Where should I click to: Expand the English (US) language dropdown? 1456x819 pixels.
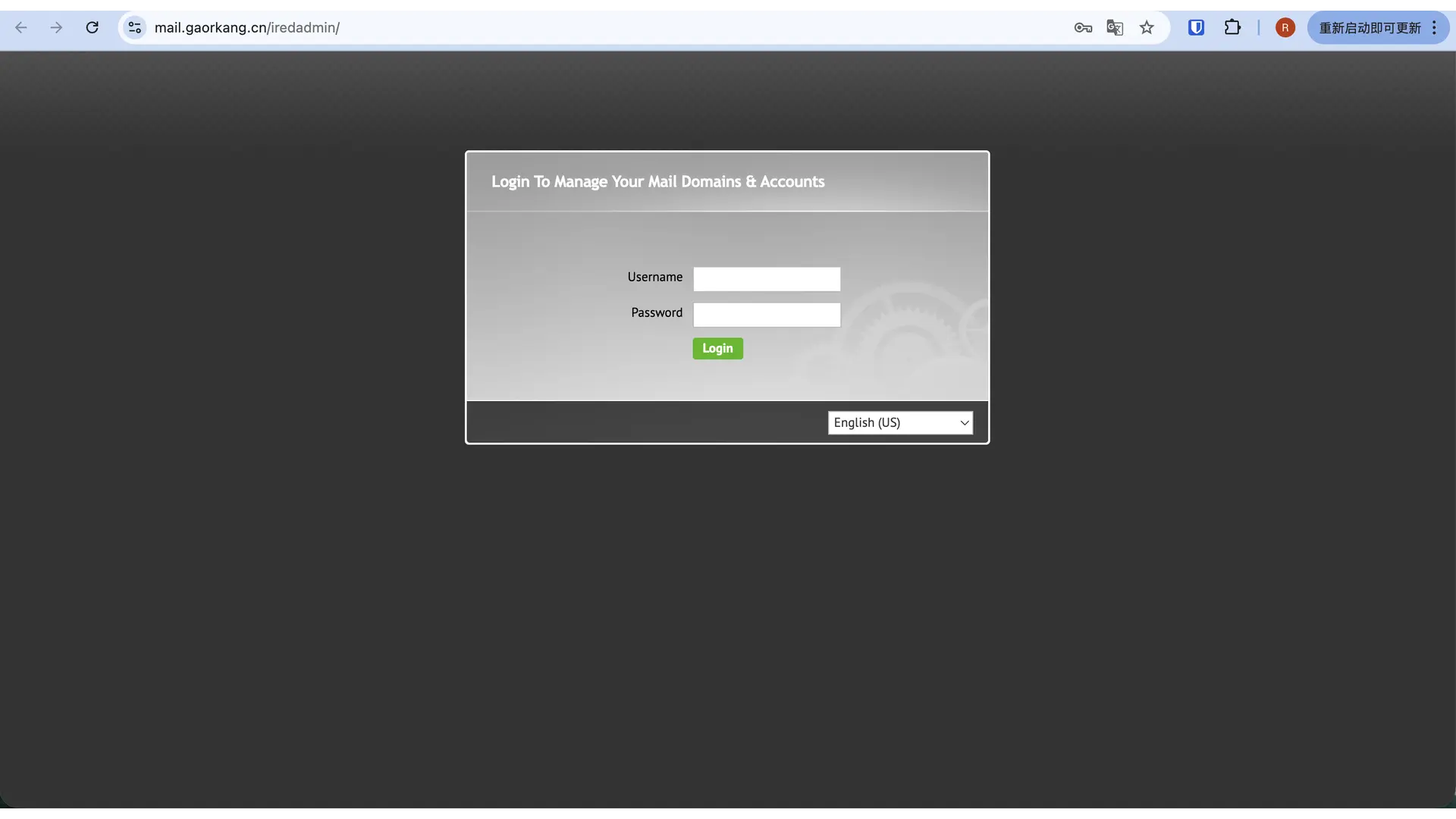pos(900,423)
